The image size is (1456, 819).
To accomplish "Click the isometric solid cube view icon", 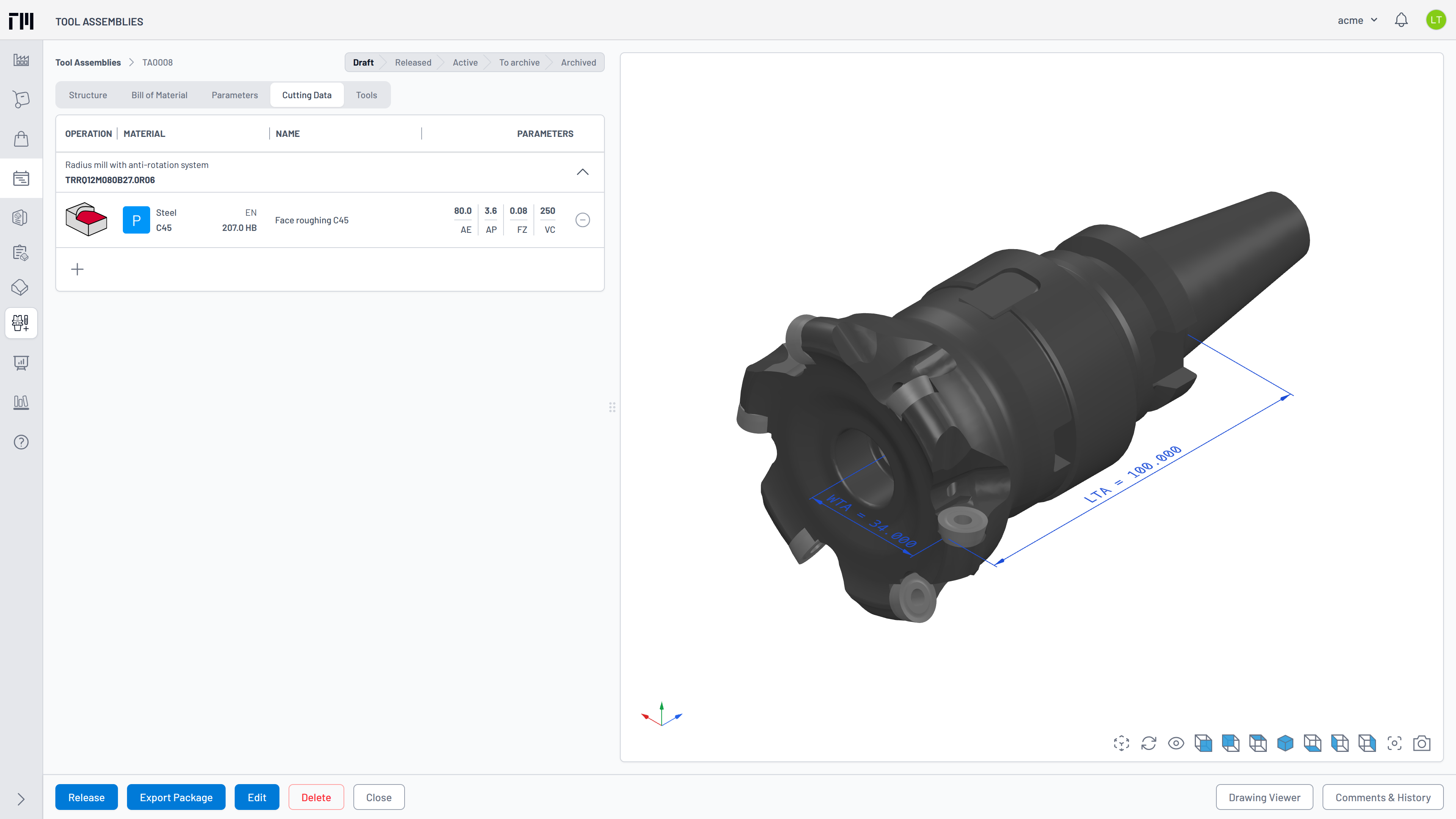I will (1285, 743).
